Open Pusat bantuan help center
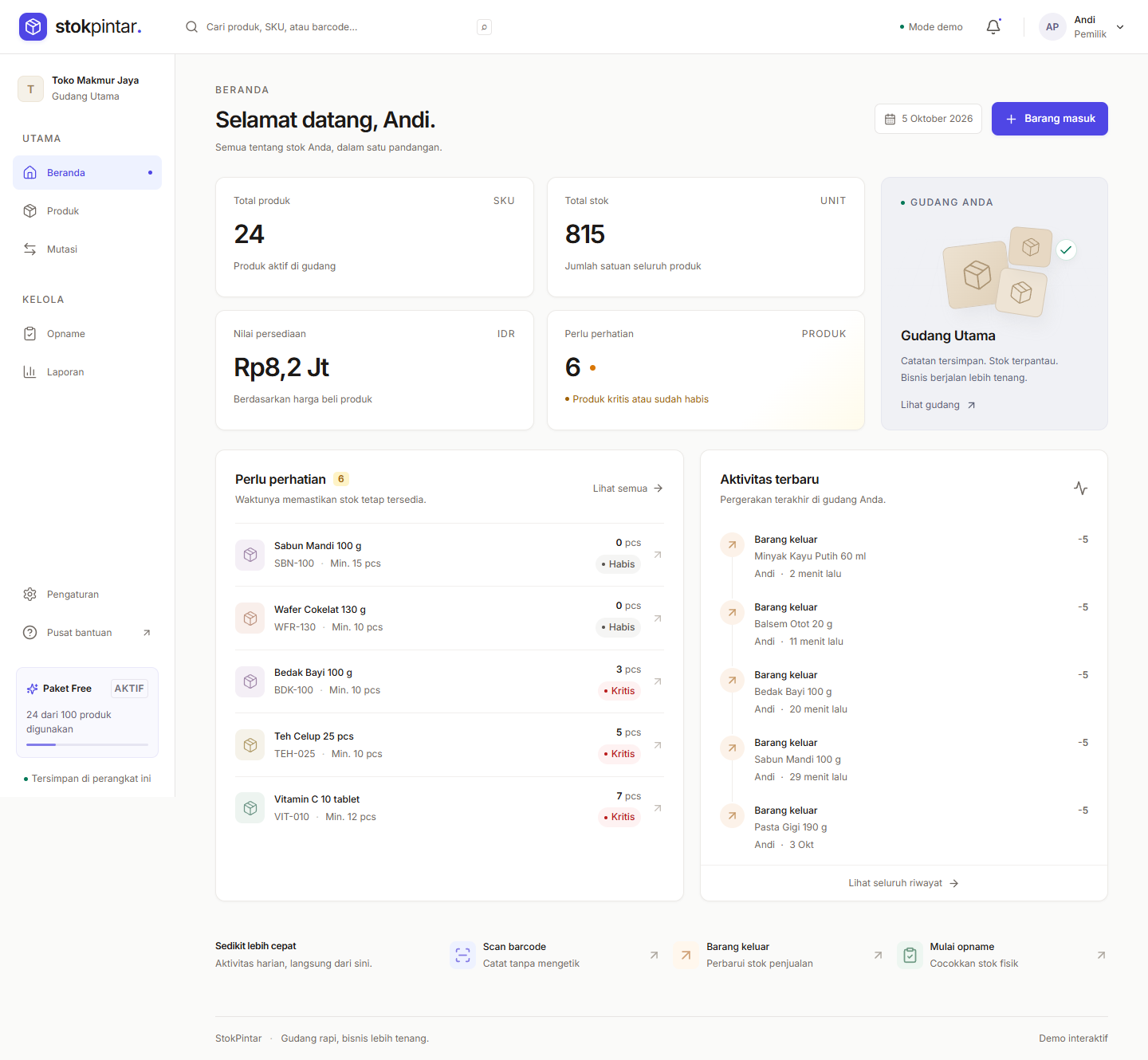 (88, 633)
